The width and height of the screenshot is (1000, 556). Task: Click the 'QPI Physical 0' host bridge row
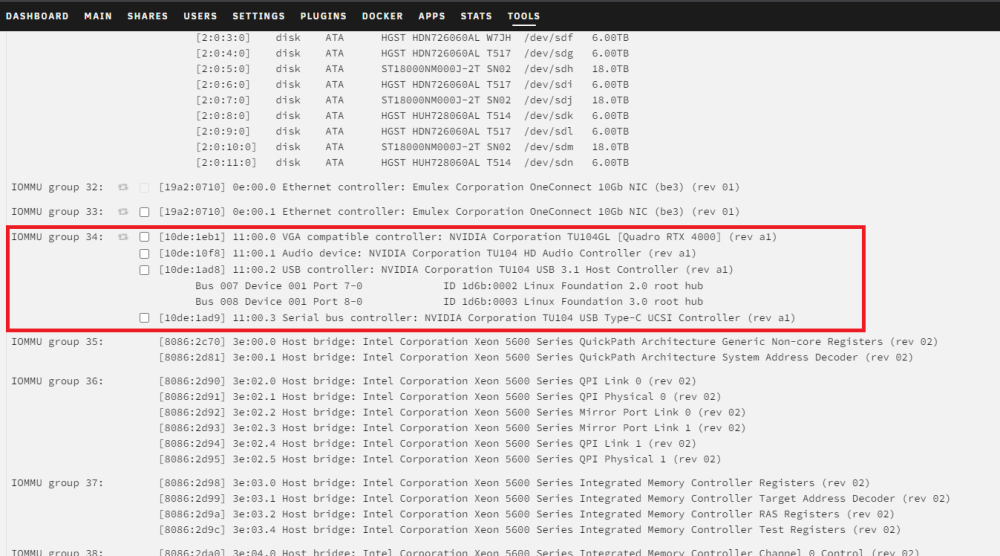click(x=440, y=397)
